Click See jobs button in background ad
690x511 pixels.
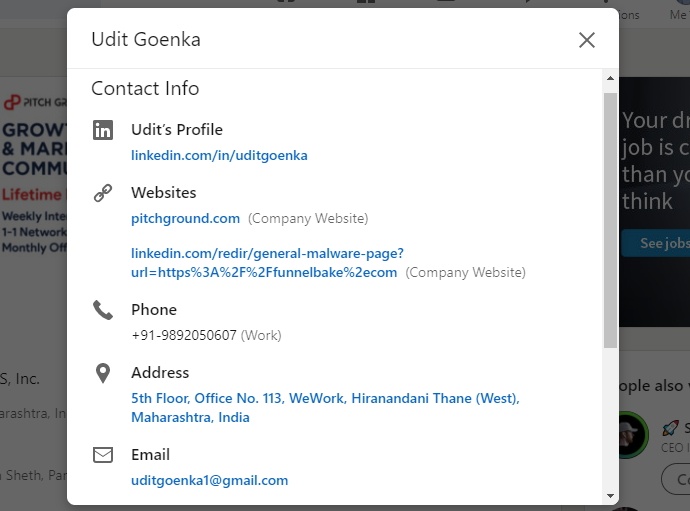(655, 243)
